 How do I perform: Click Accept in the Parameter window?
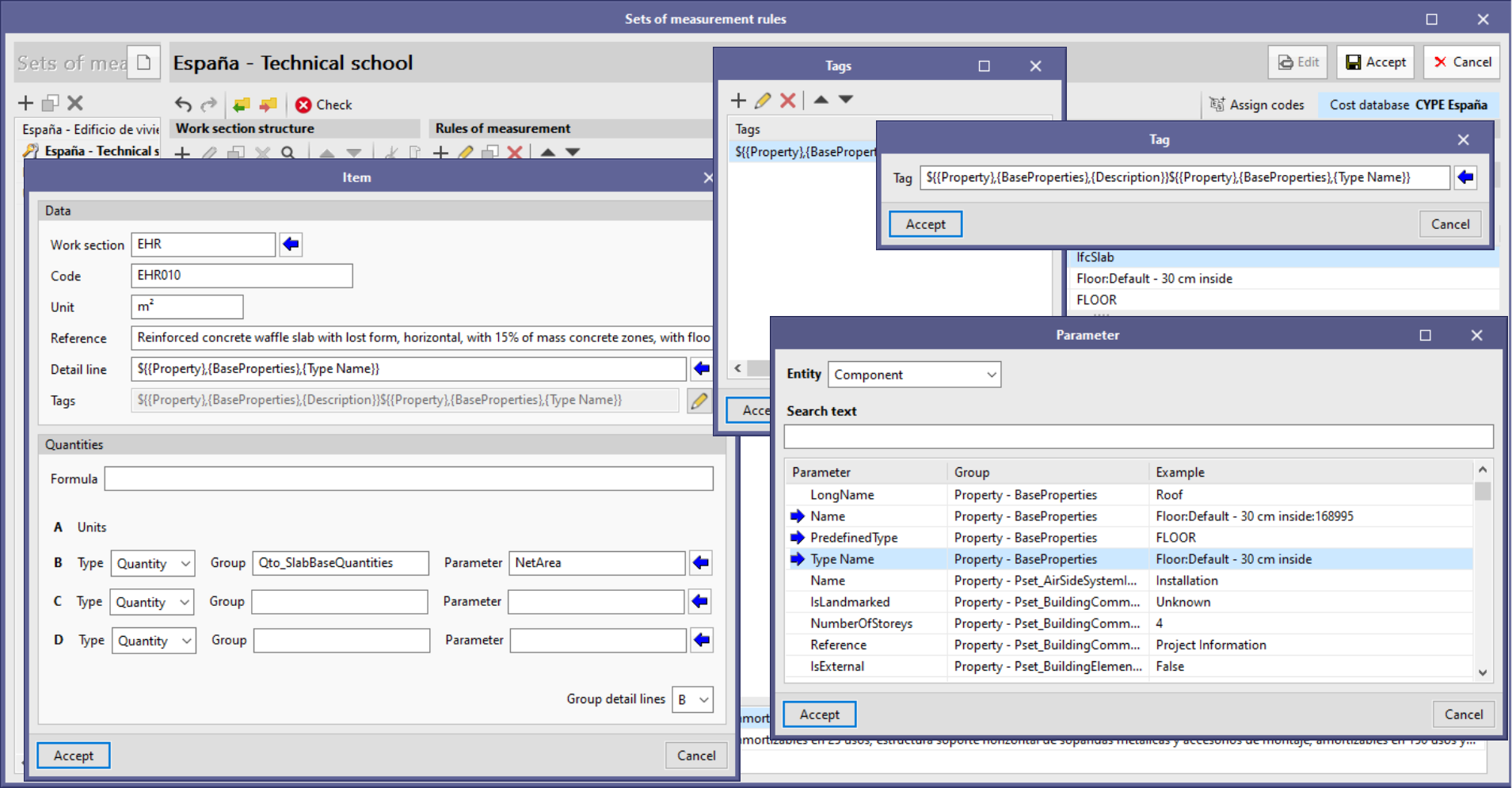[x=819, y=714]
